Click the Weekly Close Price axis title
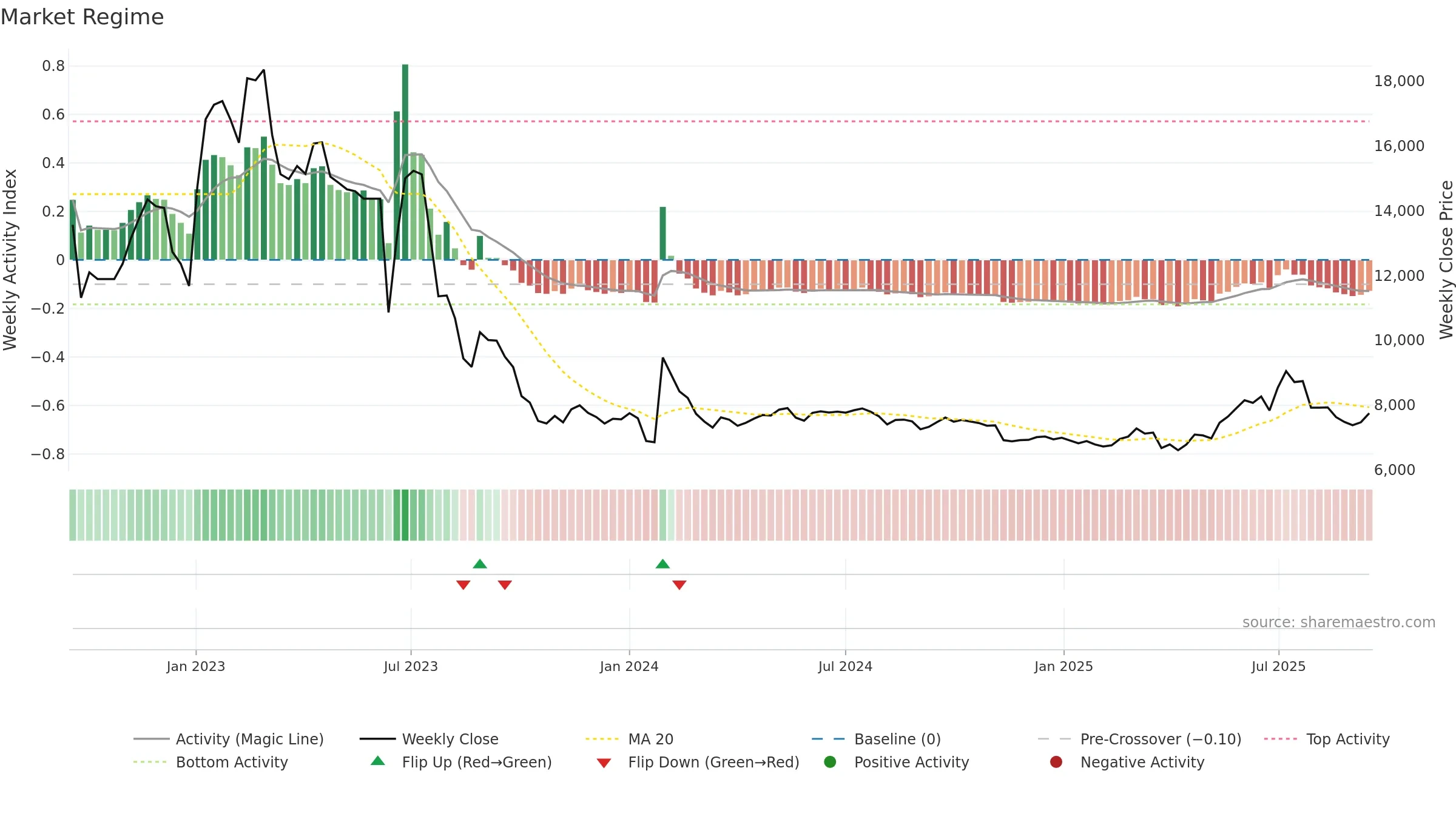This screenshot has width=1456, height=819. (x=1446, y=260)
